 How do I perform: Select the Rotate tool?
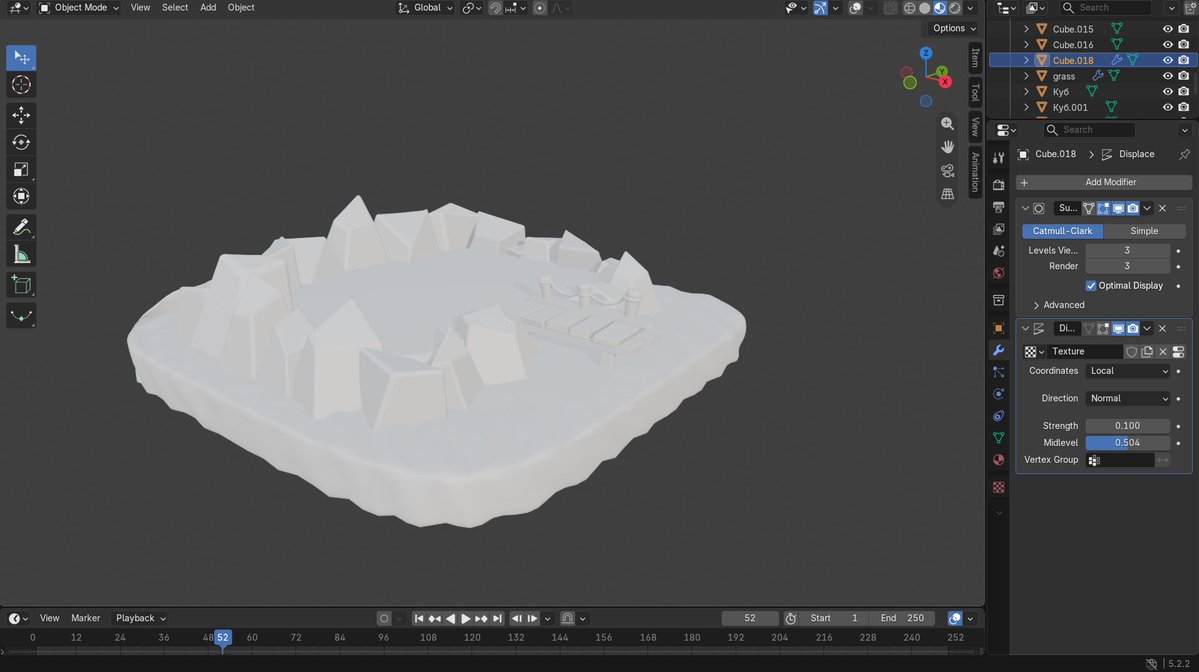coord(21,142)
